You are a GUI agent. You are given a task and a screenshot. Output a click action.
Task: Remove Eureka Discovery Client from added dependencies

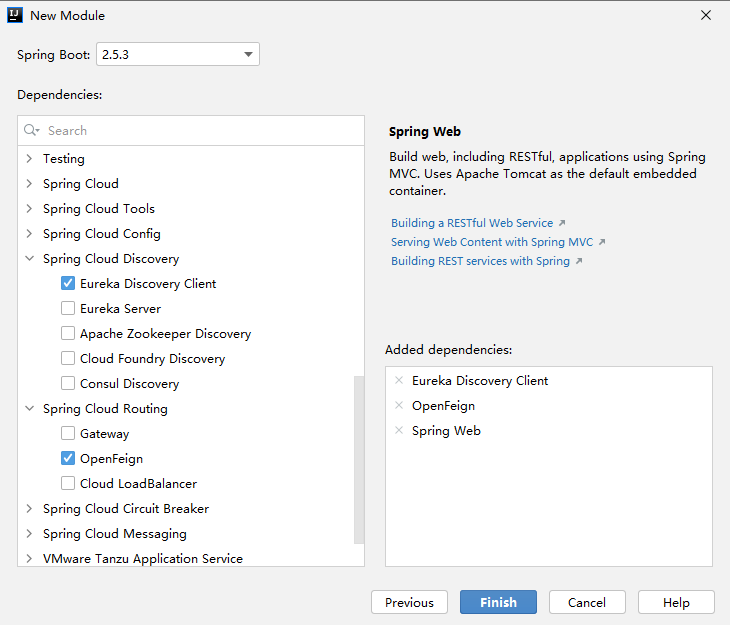(399, 380)
